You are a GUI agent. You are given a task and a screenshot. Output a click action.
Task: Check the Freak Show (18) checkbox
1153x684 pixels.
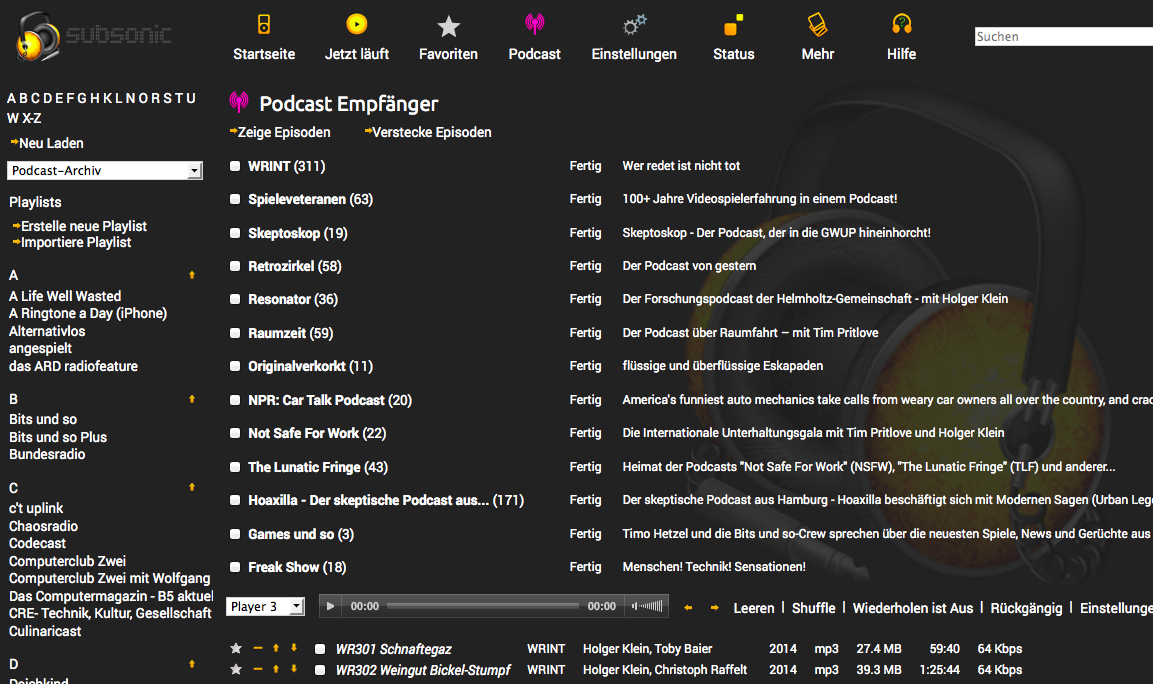pyautogui.click(x=235, y=567)
